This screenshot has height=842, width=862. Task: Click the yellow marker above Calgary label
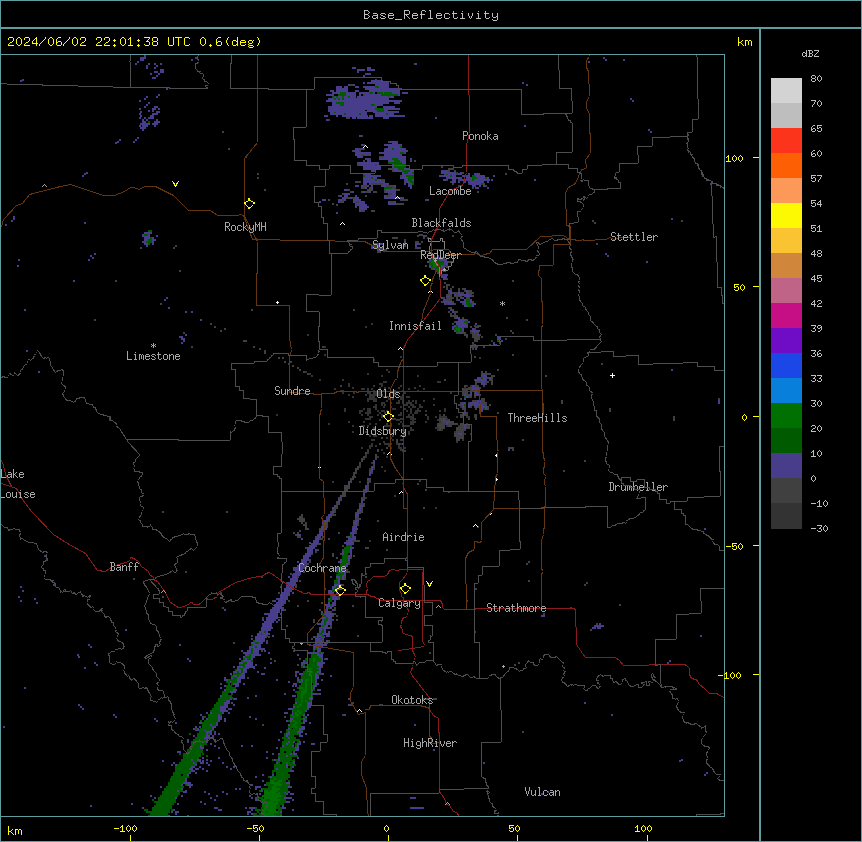[405, 589]
